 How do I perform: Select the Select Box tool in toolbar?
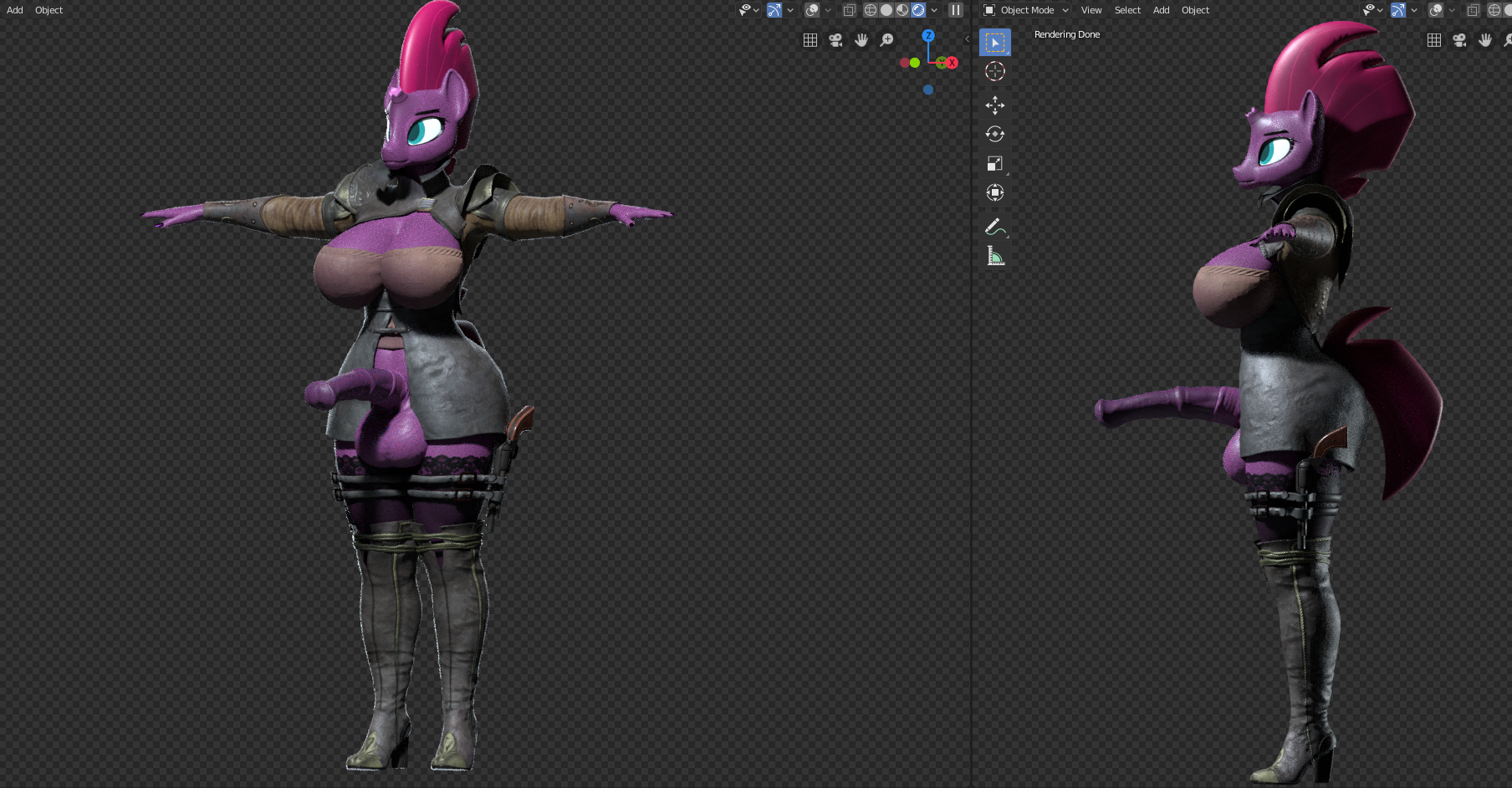pyautogui.click(x=994, y=42)
